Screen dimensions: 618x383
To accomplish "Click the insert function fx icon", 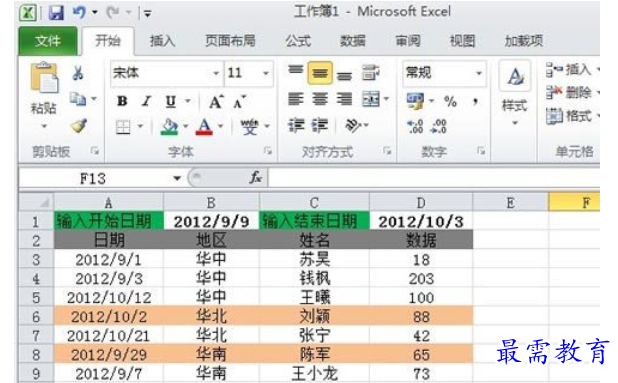I will (x=255, y=178).
